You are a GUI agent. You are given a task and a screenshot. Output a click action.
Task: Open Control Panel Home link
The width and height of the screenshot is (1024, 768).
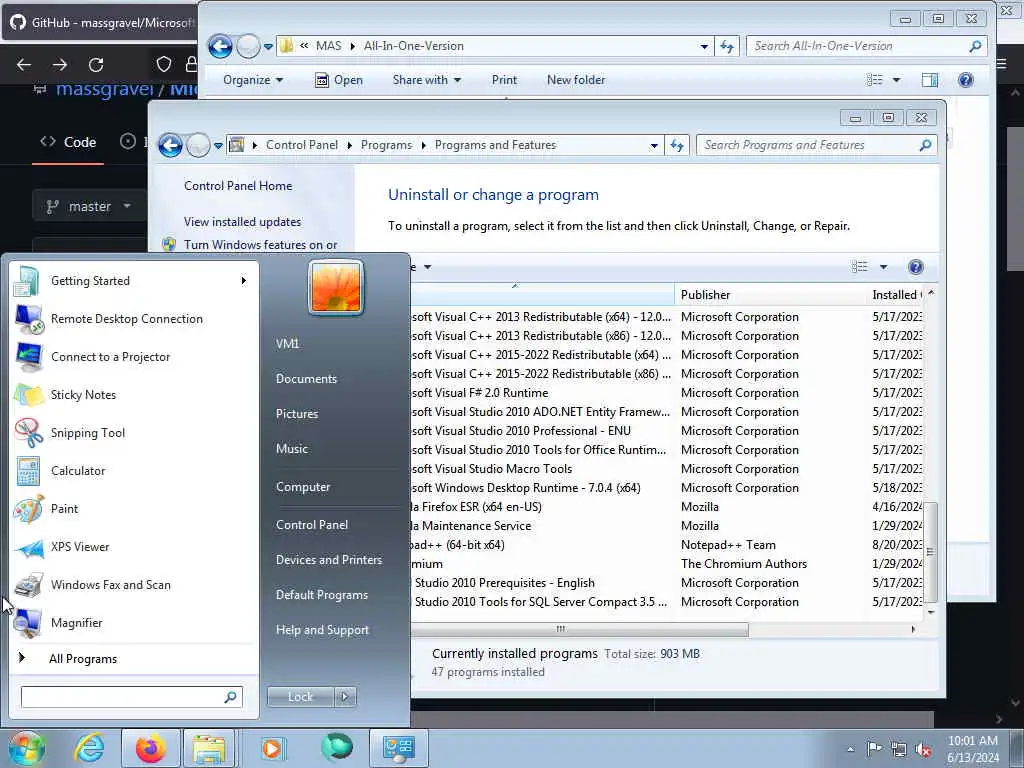[x=238, y=185]
